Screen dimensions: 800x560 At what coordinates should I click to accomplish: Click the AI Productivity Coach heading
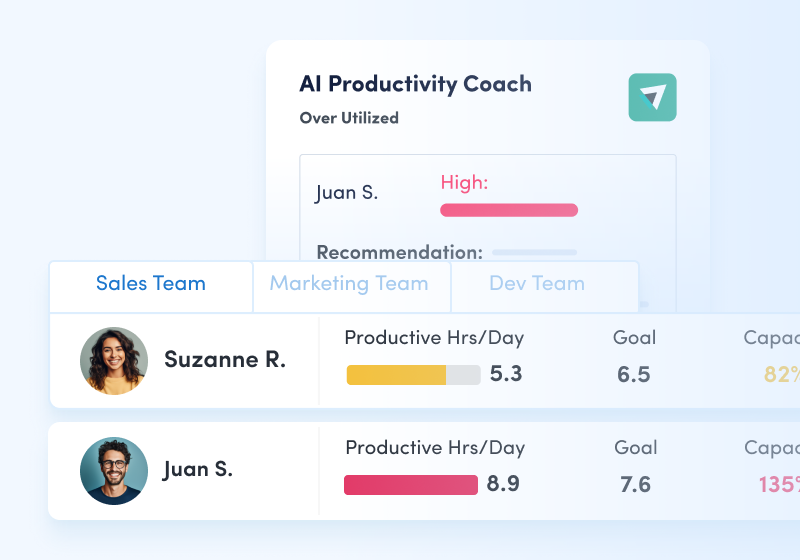pos(416,84)
